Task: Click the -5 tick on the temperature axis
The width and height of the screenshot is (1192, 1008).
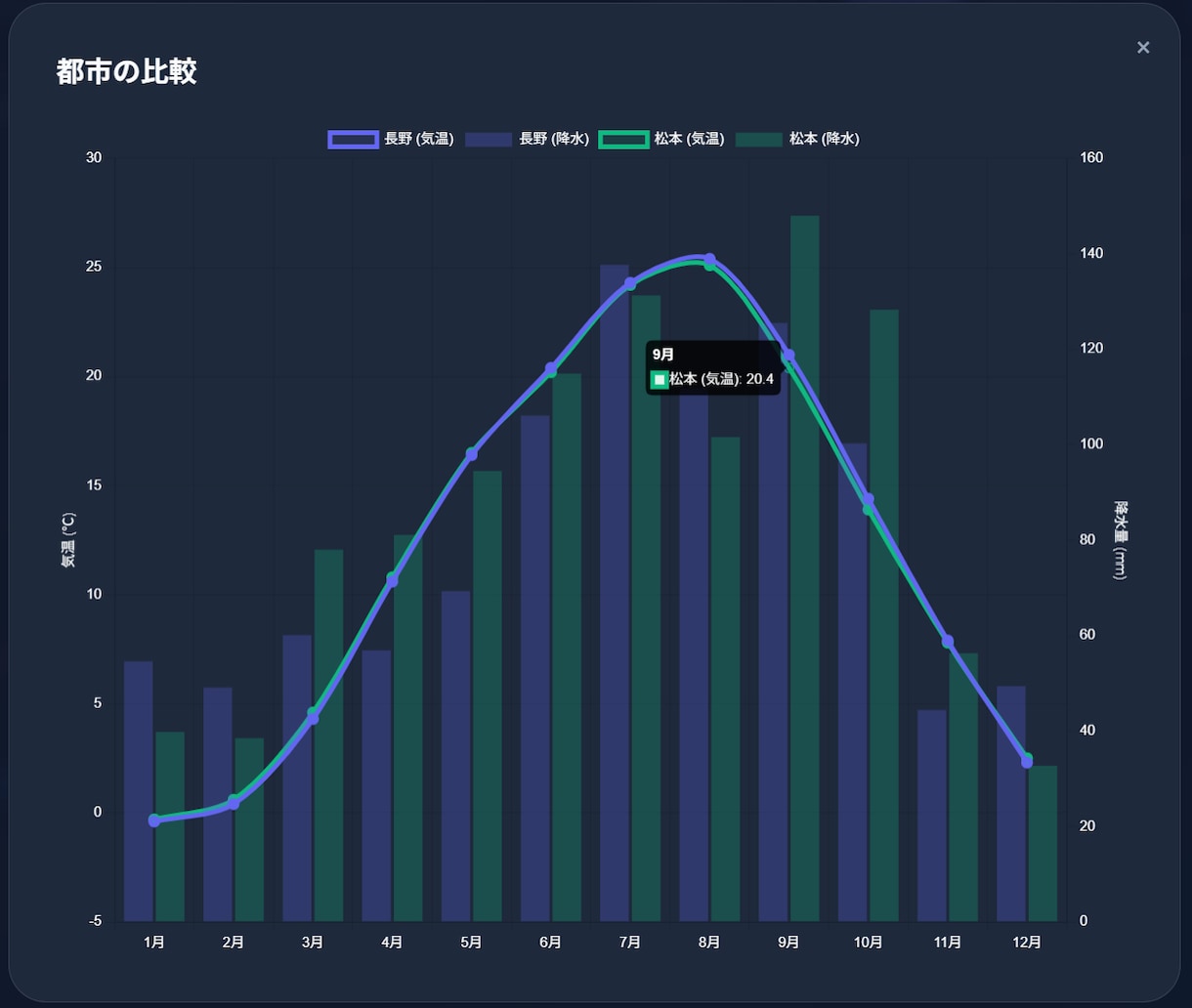Action: coord(95,921)
